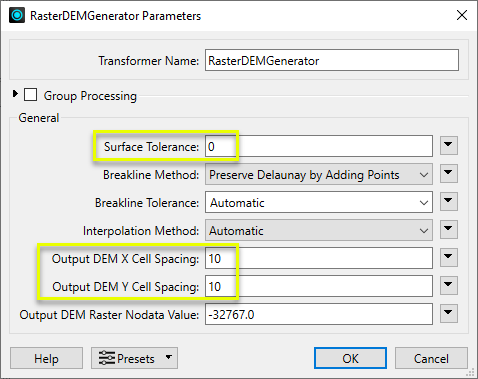Image resolution: width=478 pixels, height=379 pixels.
Task: Open the Y Cell Spacing options arrow menu
Action: click(449, 286)
